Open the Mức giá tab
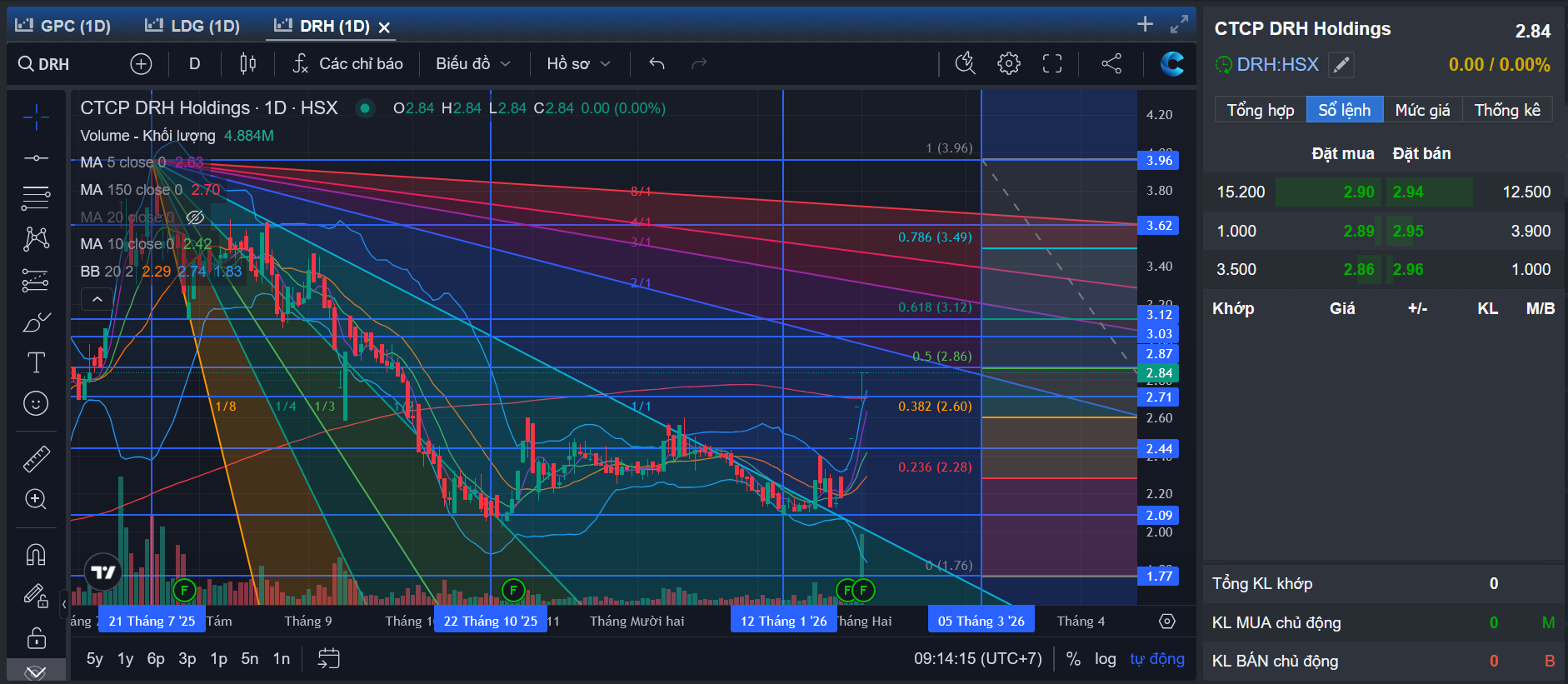1568x684 pixels. 1422,110
